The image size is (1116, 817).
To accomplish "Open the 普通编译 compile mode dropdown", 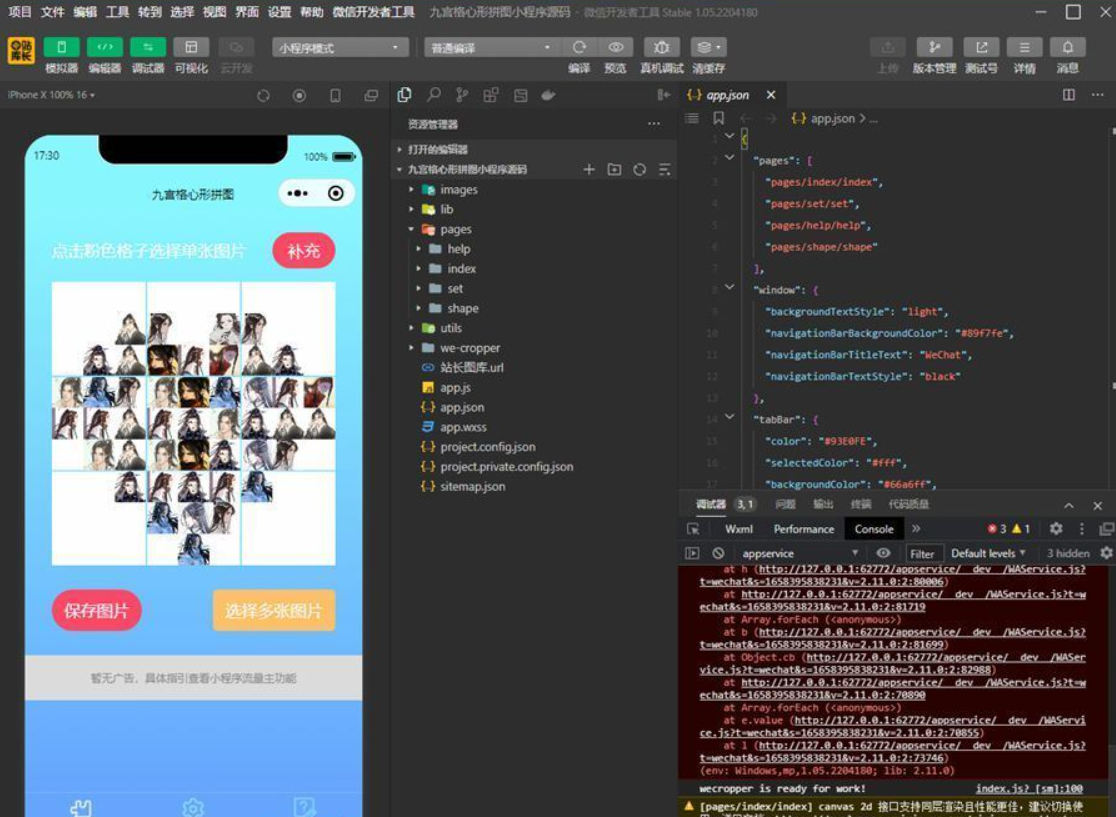I will click(492, 48).
